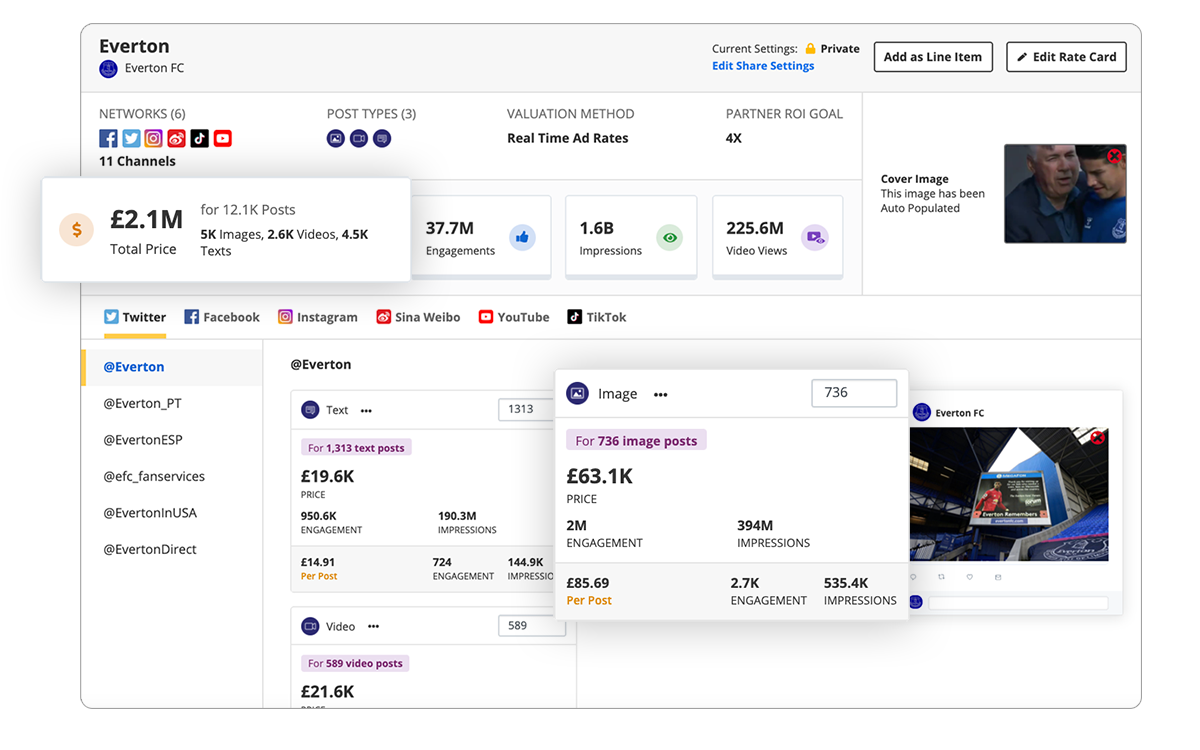This screenshot has height=750, width=1200.
Task: Click the Facebook network icon
Action: (x=108, y=139)
